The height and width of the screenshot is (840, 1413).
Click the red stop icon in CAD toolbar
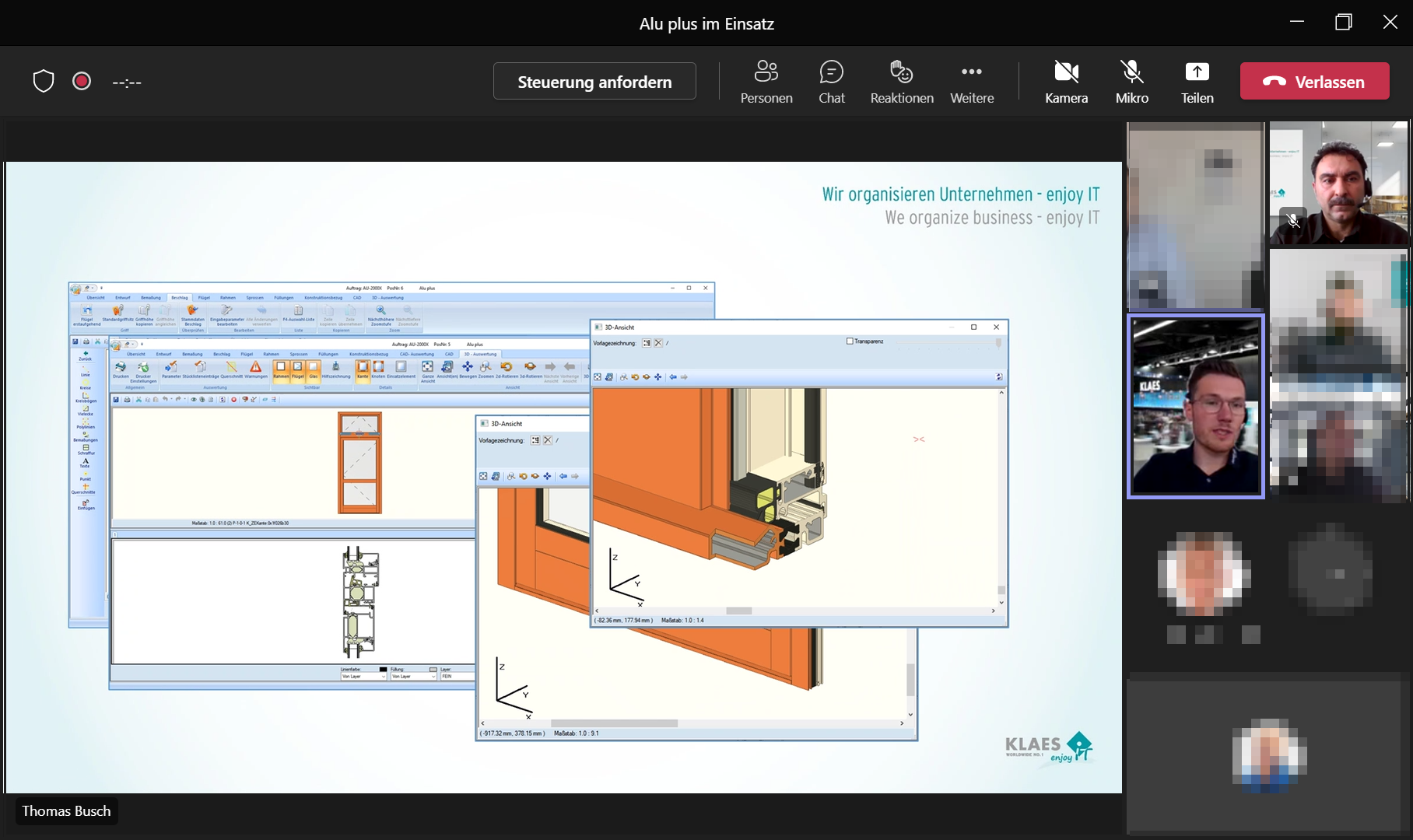click(x=233, y=400)
